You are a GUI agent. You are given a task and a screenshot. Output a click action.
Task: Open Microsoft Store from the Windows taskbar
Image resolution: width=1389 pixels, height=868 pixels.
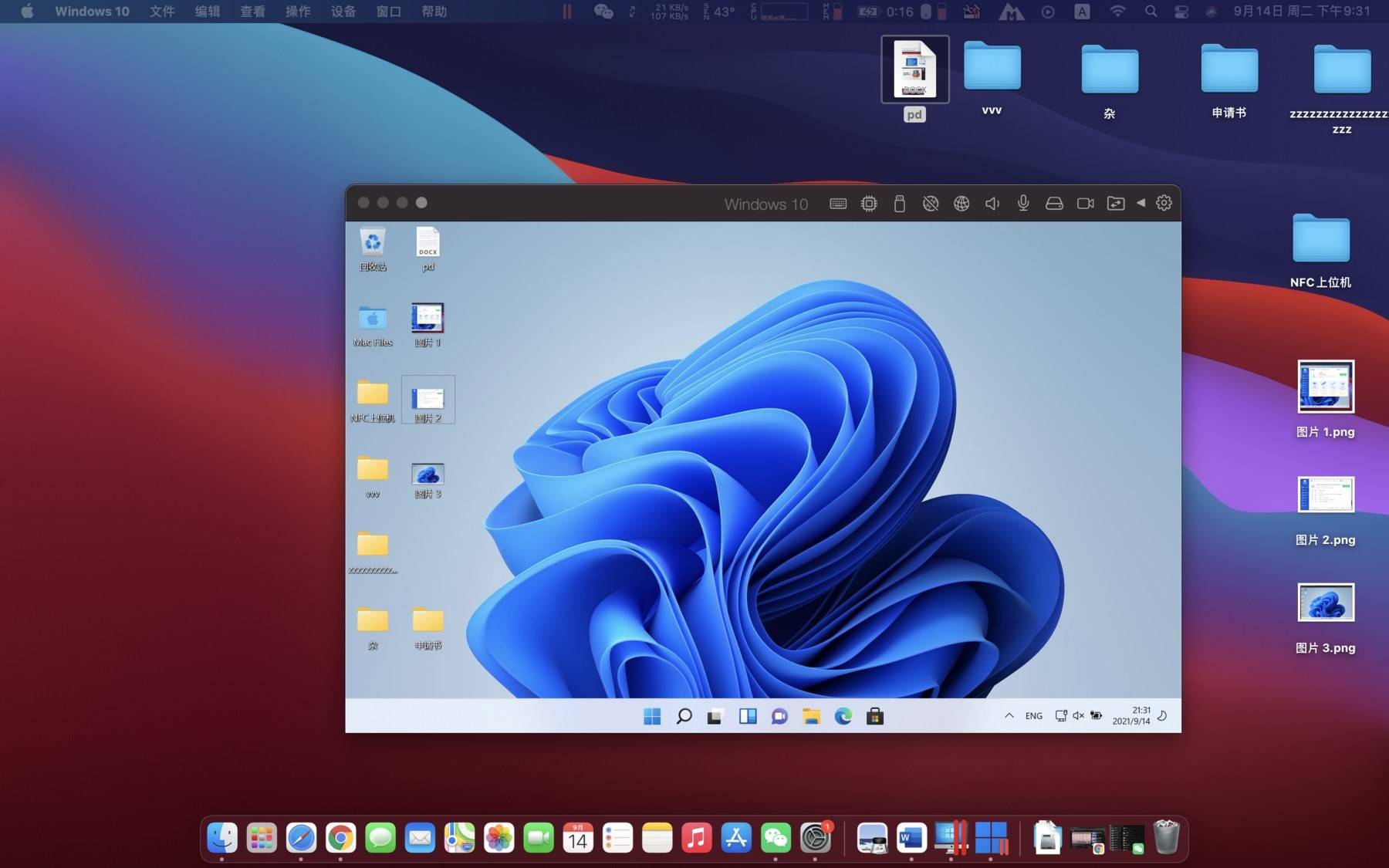875,716
